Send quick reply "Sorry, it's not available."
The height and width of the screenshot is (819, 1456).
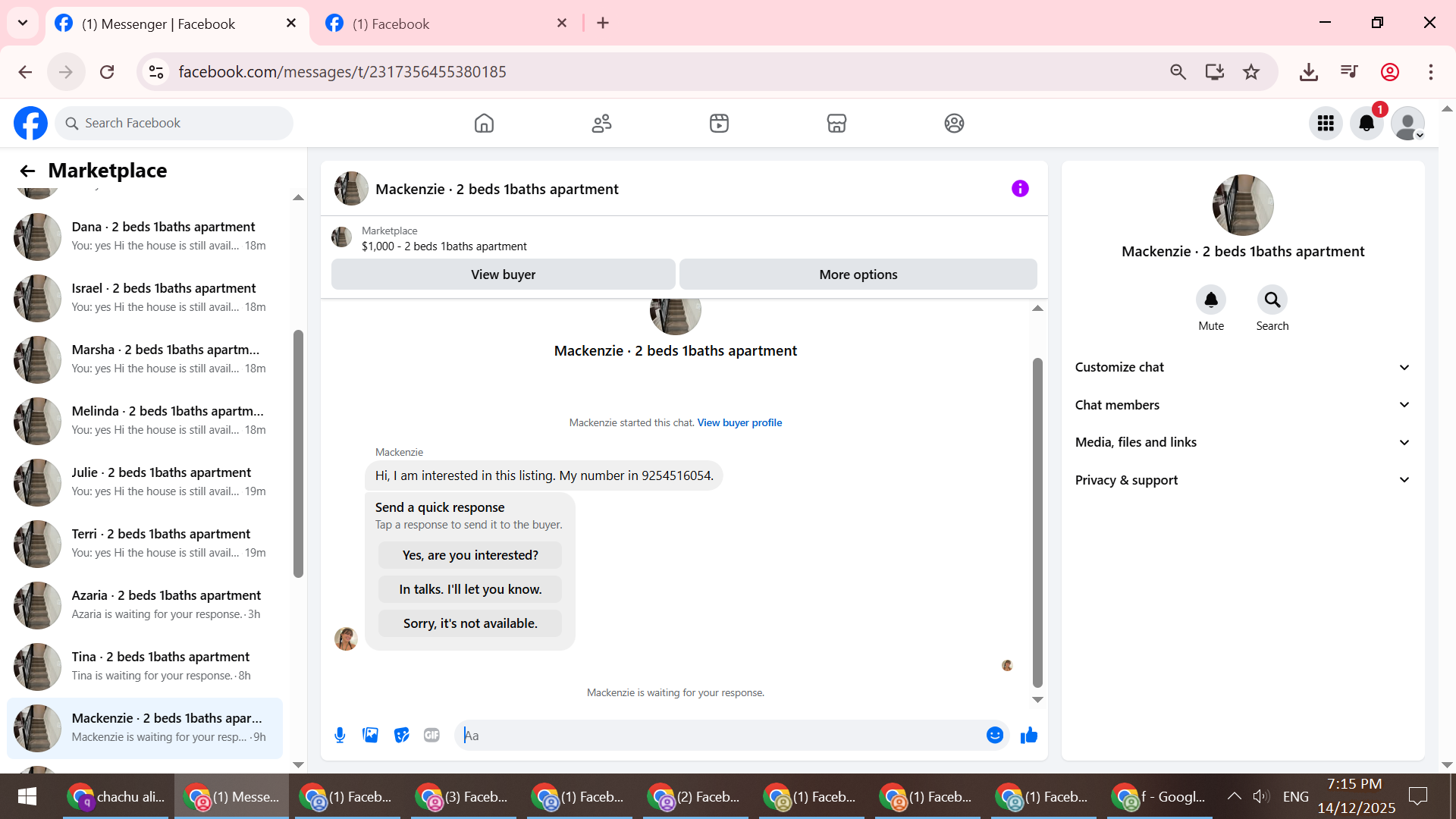[470, 623]
